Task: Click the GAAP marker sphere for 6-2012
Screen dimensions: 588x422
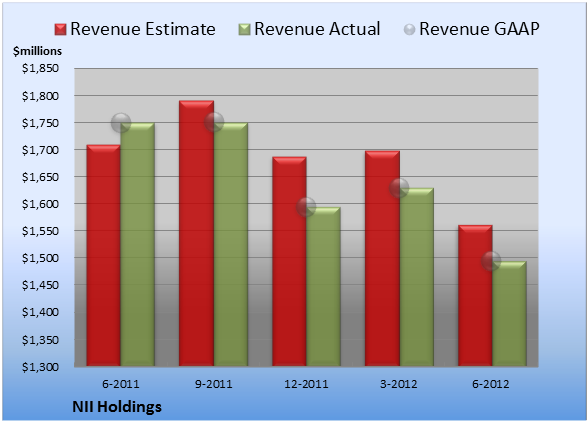Action: pyautogui.click(x=491, y=261)
